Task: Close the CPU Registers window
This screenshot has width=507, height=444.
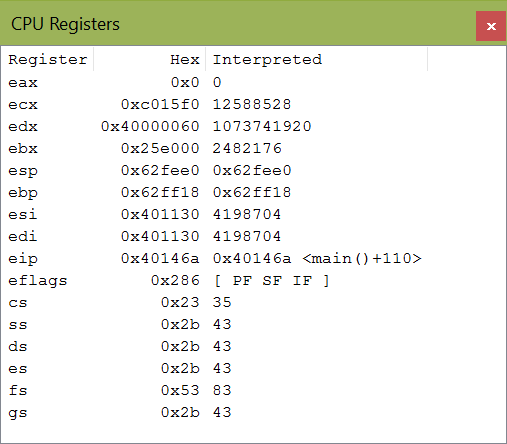Action: [x=491, y=26]
